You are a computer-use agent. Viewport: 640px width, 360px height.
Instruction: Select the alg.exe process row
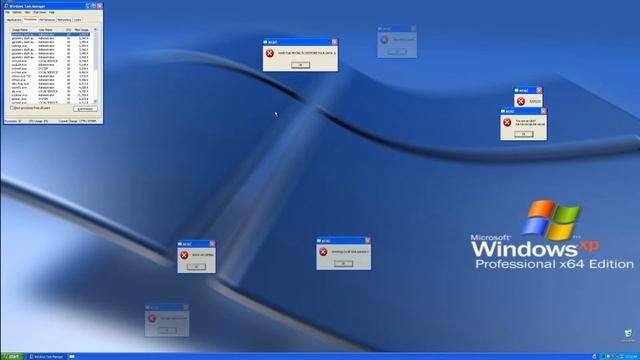50,91
